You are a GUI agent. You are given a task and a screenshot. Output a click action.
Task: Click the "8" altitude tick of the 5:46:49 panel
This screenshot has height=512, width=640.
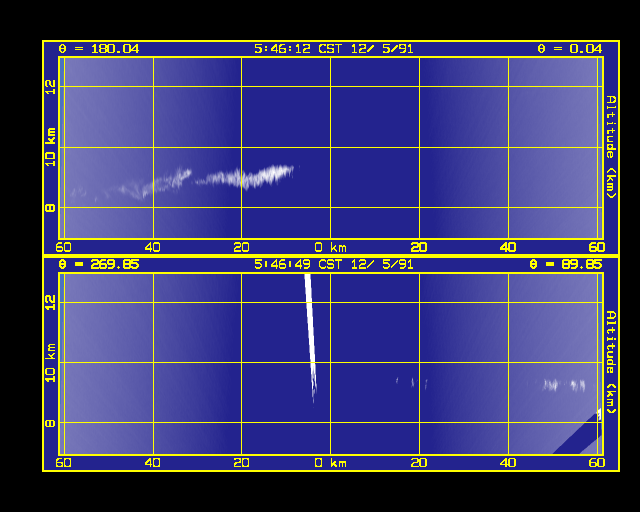[50, 423]
